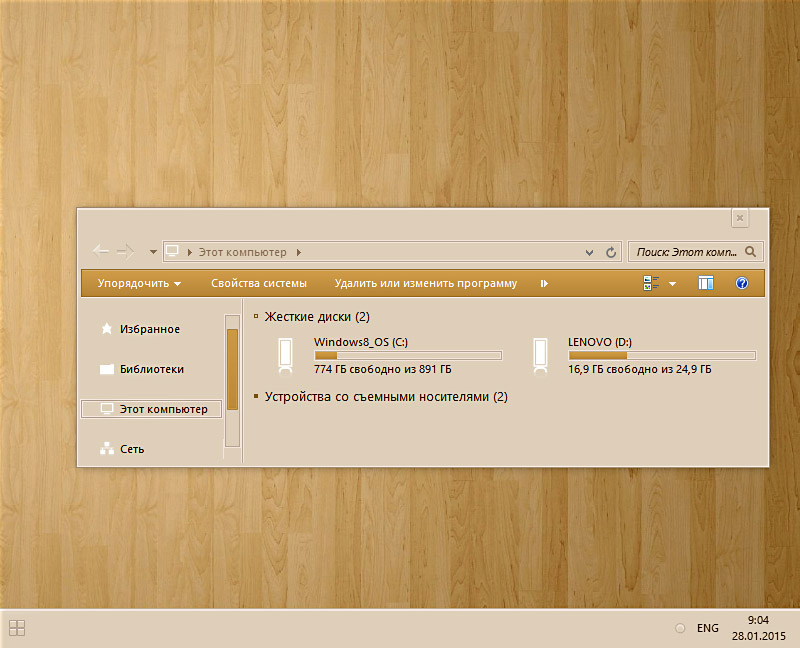
Task: Click the C: drive space usage bar
Action: click(x=408, y=355)
